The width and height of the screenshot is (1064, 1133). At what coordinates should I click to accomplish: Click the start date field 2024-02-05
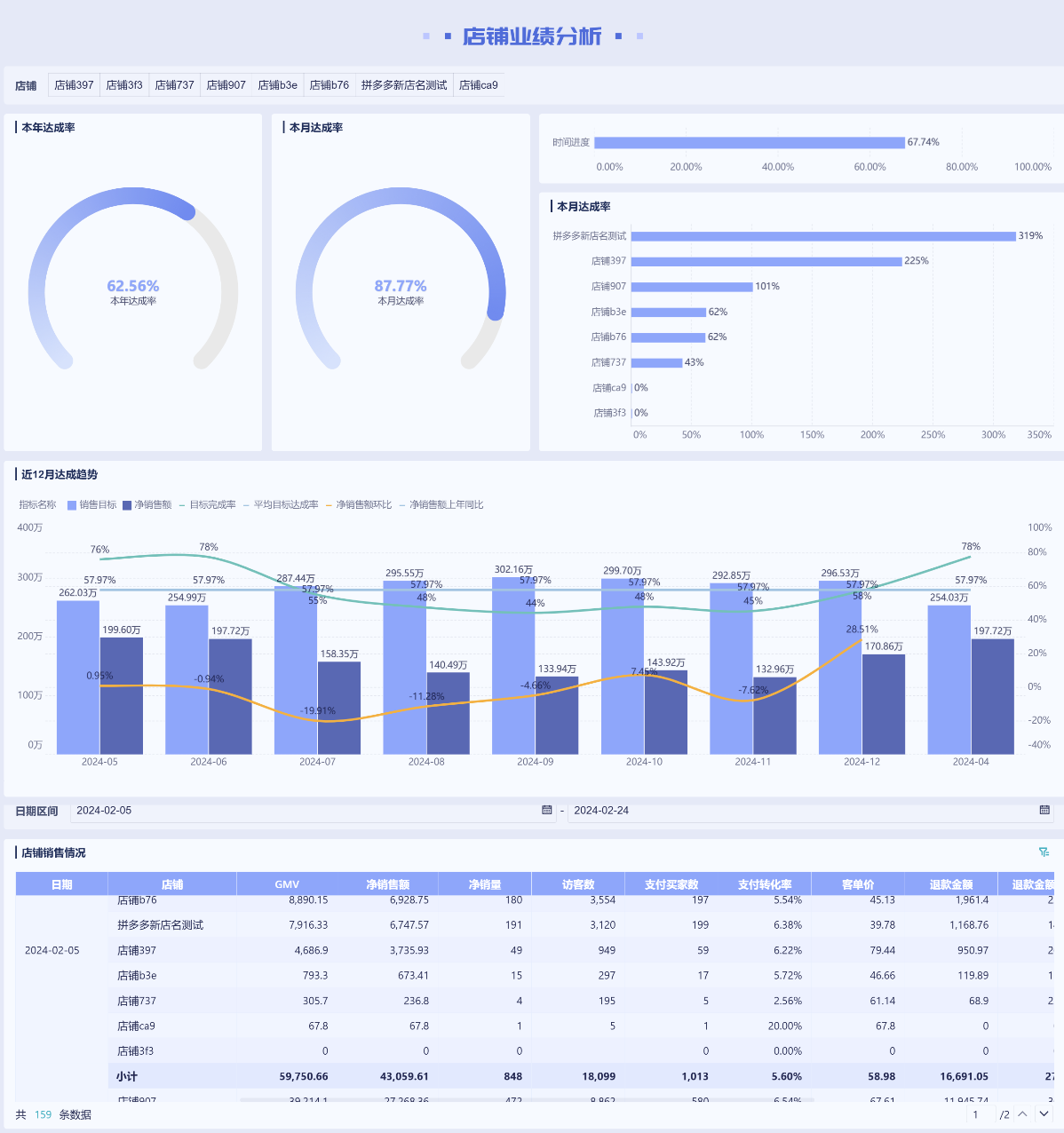[302, 811]
